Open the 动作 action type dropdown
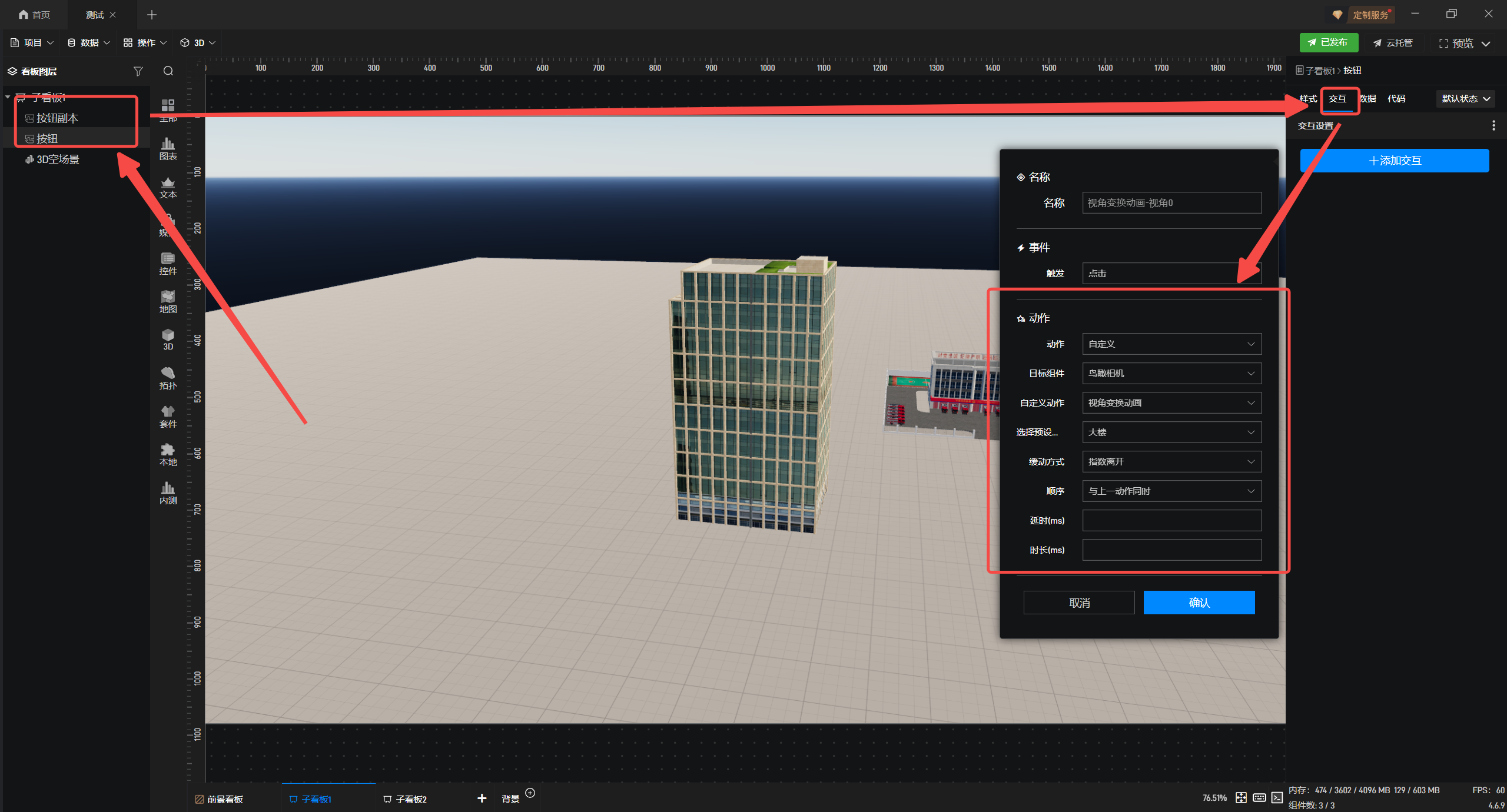 tap(1171, 344)
